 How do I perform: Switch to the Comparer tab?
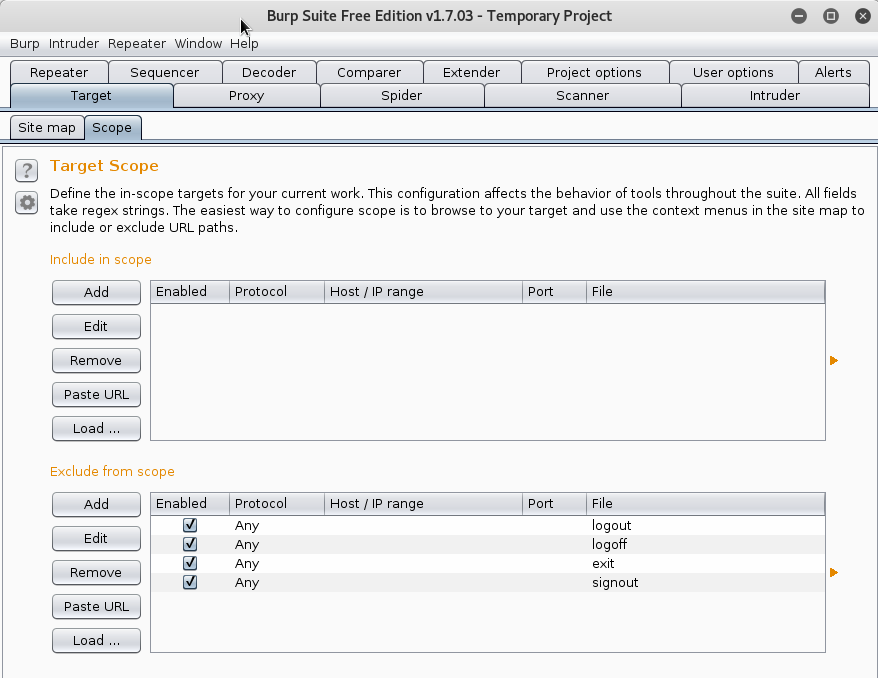(x=369, y=72)
